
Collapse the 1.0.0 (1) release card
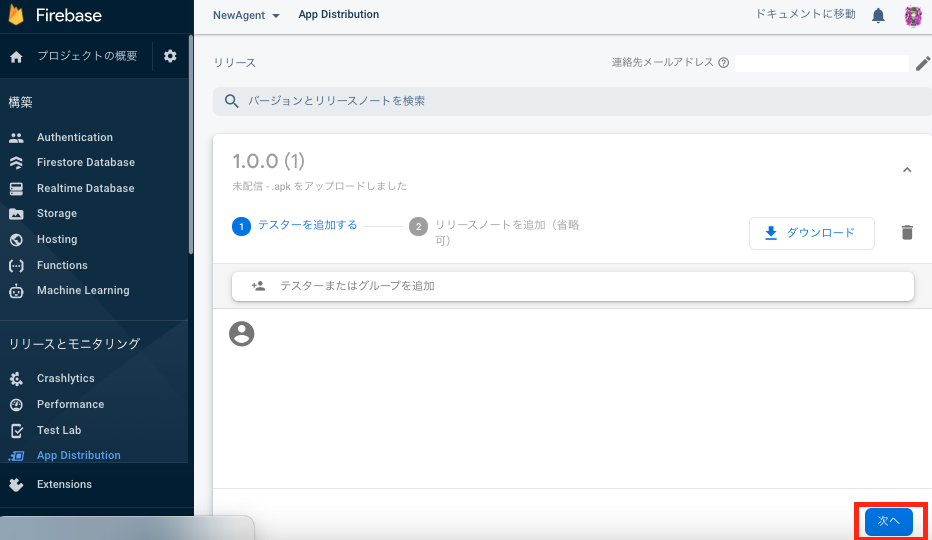pyautogui.click(x=907, y=170)
